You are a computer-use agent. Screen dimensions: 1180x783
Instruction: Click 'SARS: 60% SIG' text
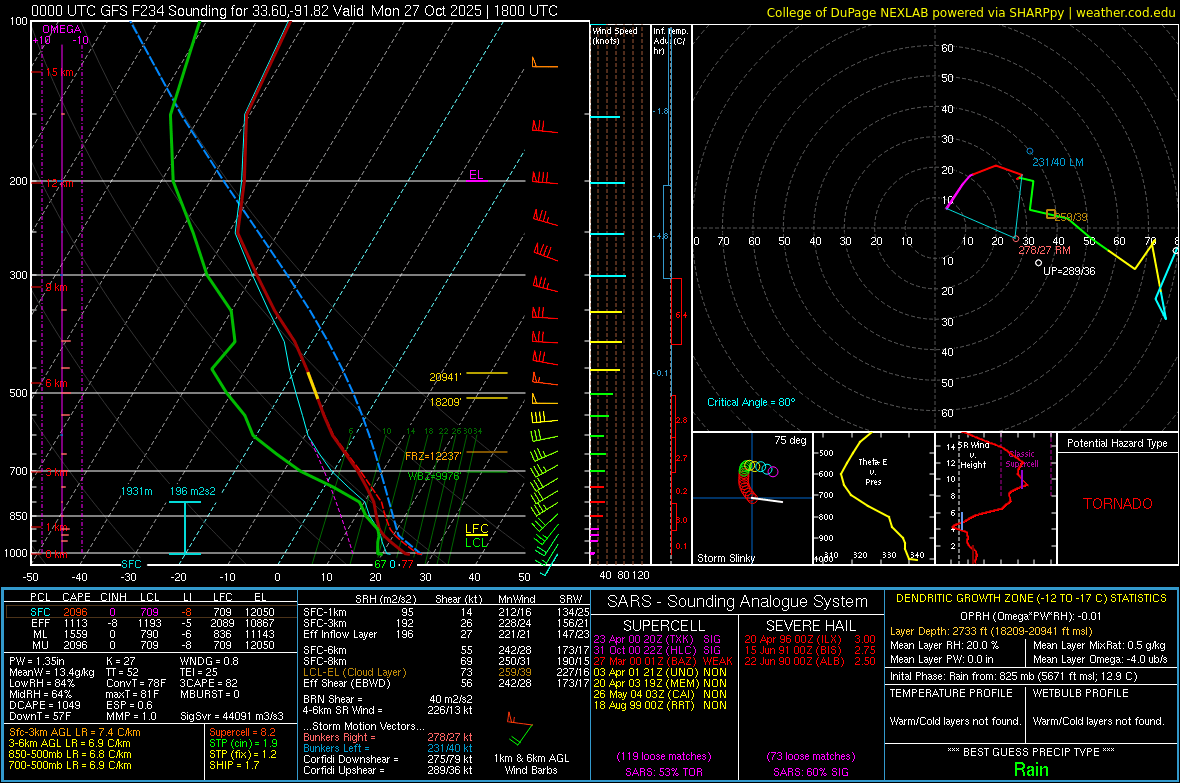pyautogui.click(x=810, y=772)
